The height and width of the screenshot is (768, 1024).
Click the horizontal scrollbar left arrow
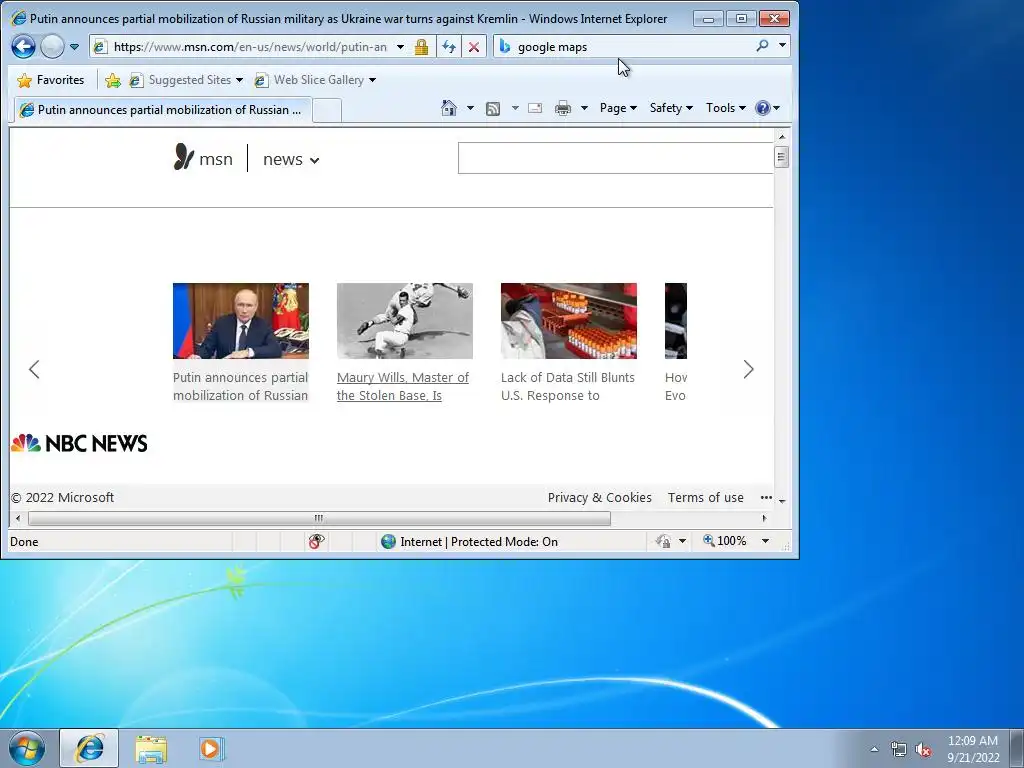point(18,519)
